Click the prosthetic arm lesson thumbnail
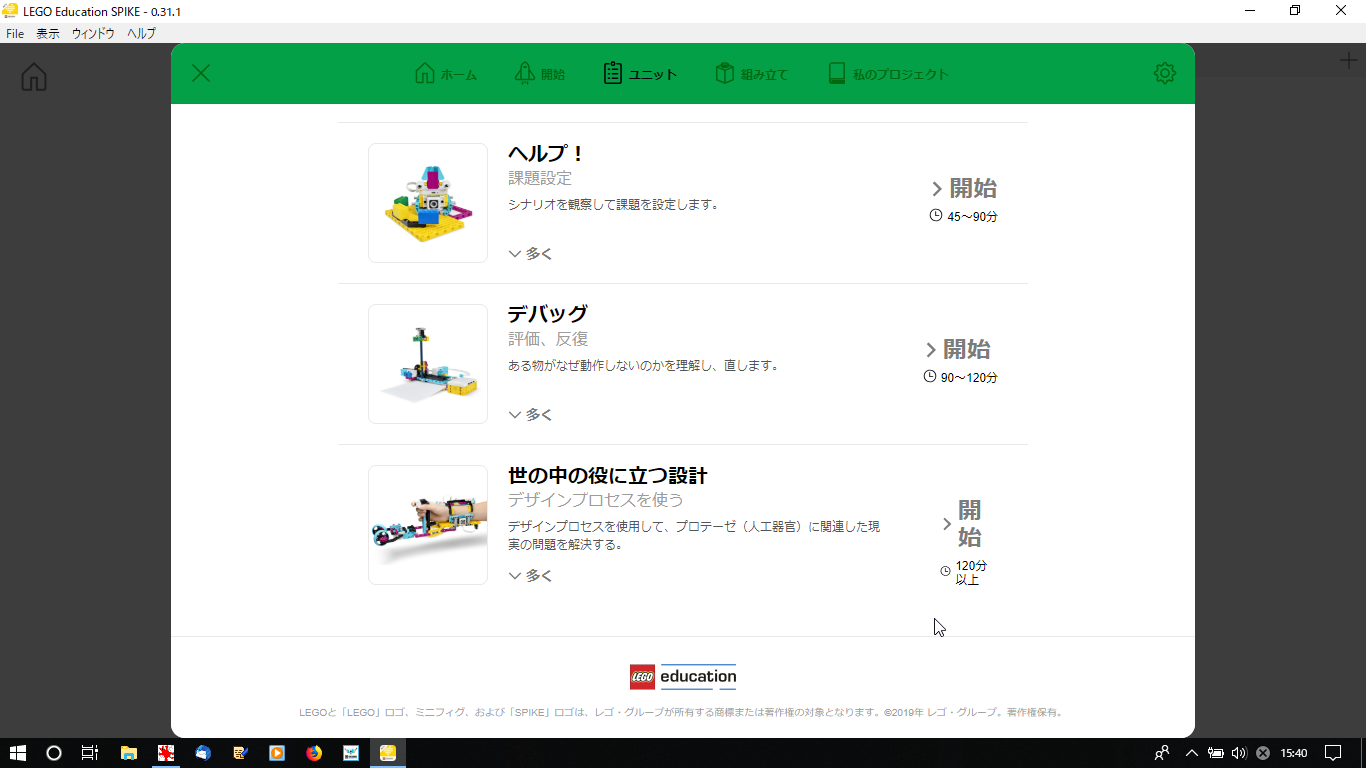 [428, 525]
